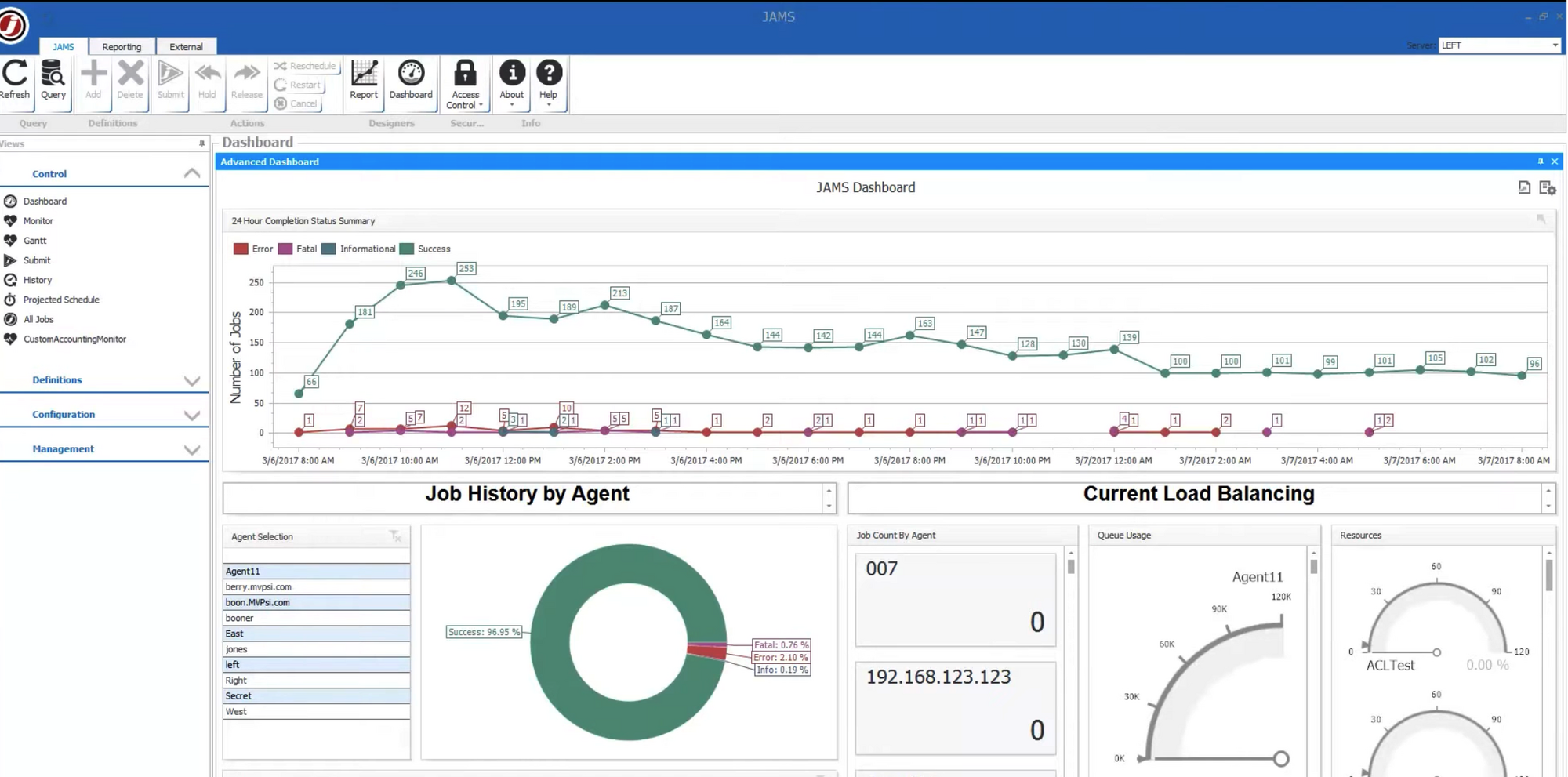This screenshot has height=777, width=1568.
Task: Toggle the Success series in the chart legend
Action: tap(432, 249)
